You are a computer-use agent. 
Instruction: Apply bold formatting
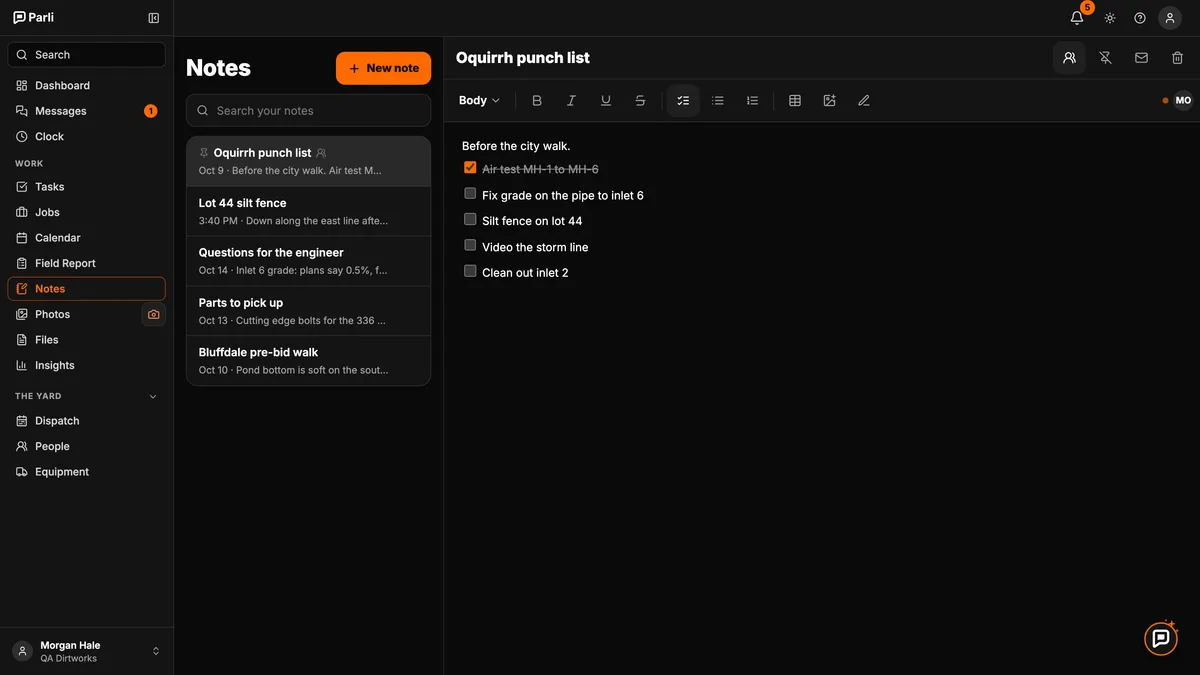(537, 101)
